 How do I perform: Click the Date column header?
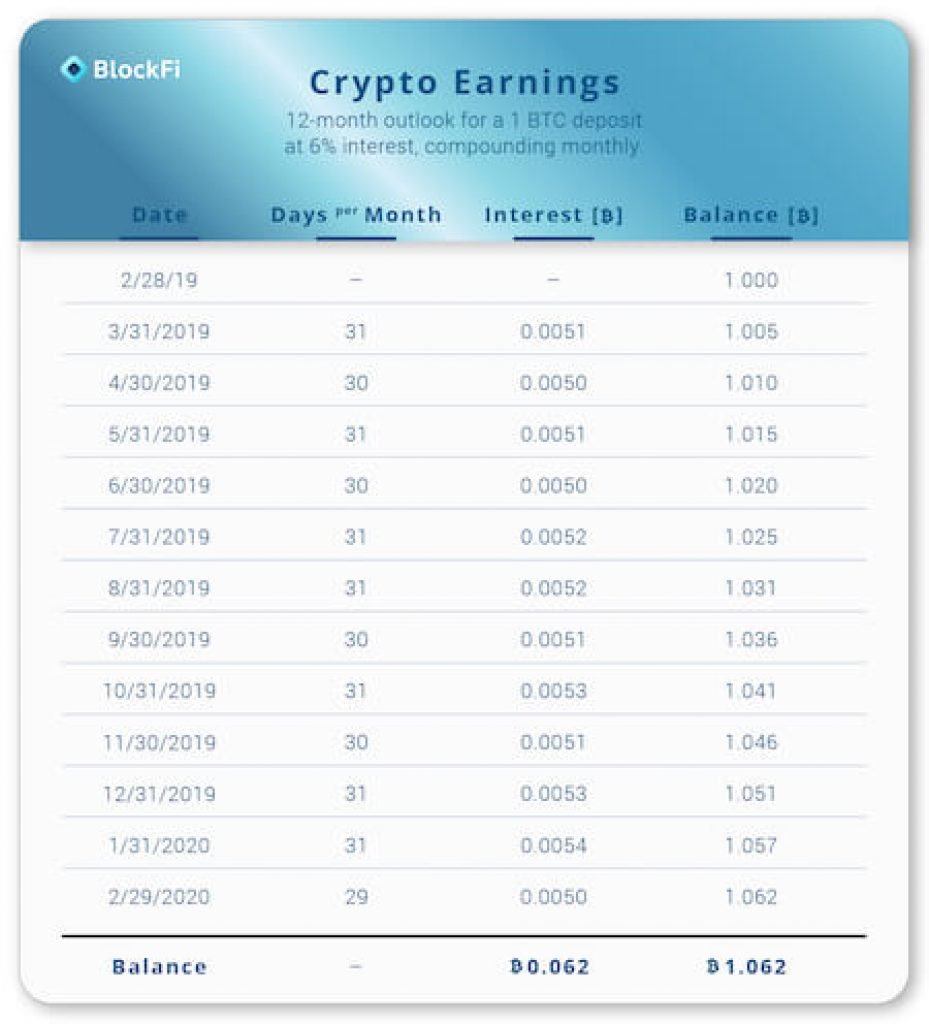[159, 215]
